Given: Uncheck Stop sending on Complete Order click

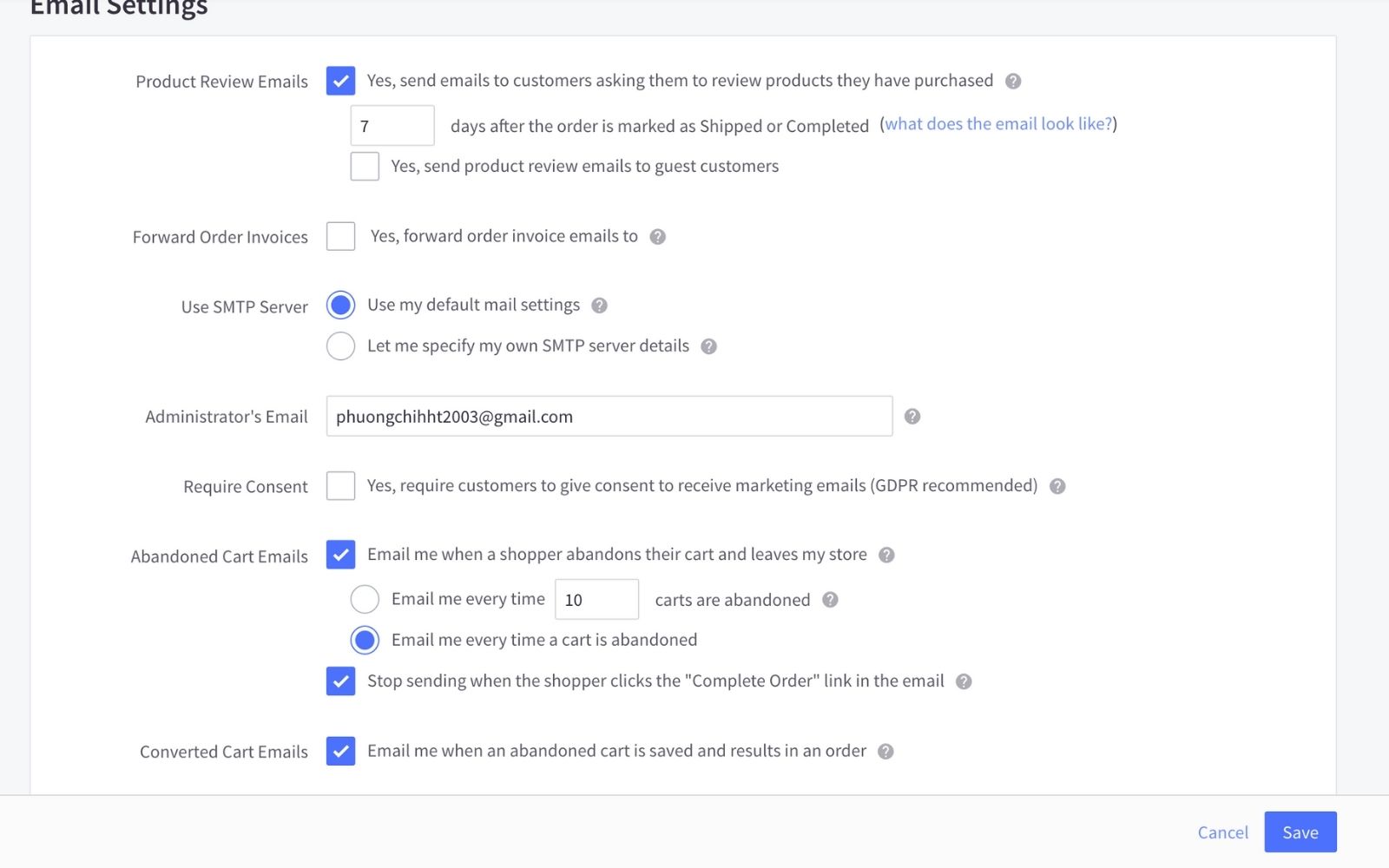Looking at the screenshot, I should point(340,681).
